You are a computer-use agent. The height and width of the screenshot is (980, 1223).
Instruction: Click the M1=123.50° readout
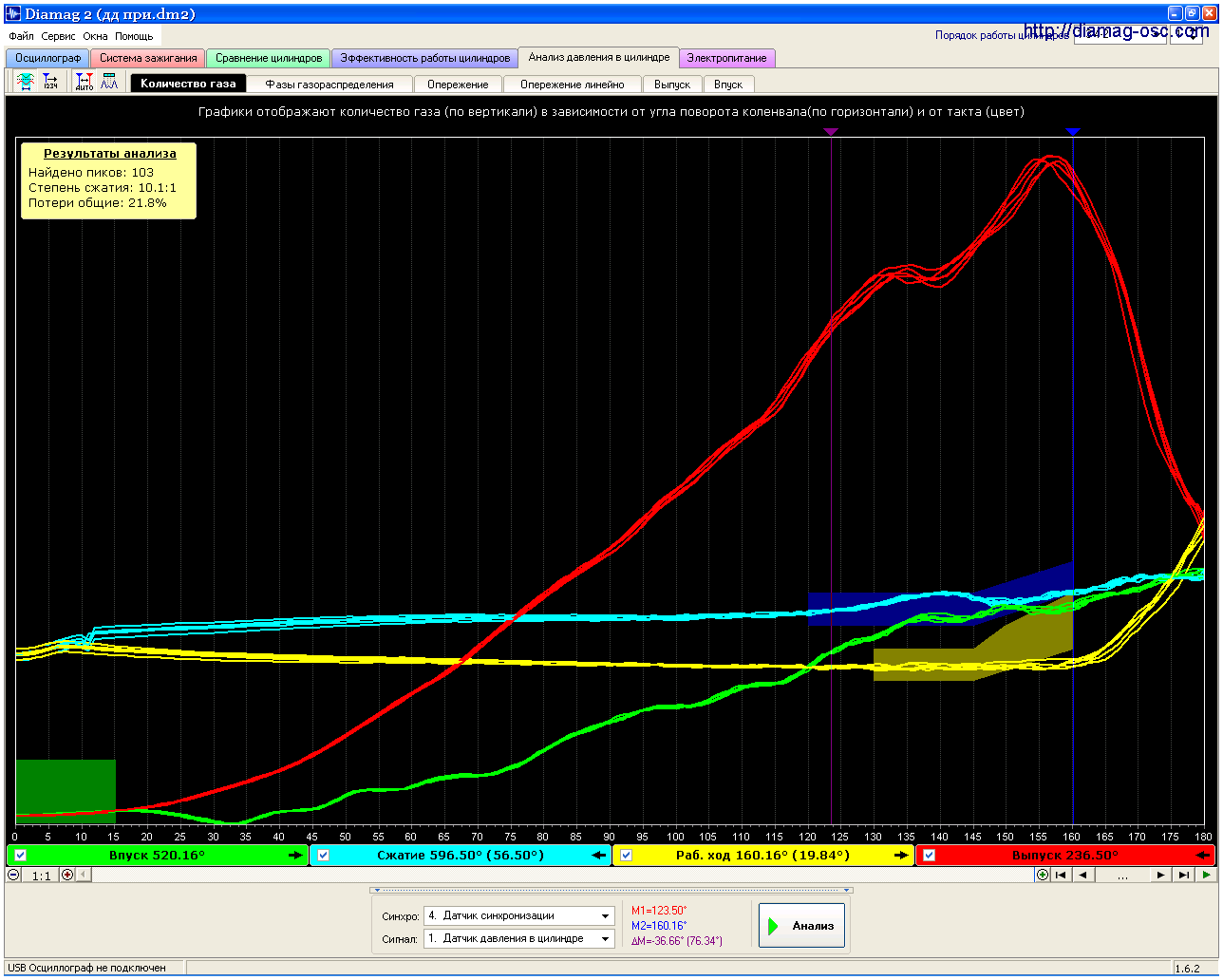pyautogui.click(x=659, y=911)
